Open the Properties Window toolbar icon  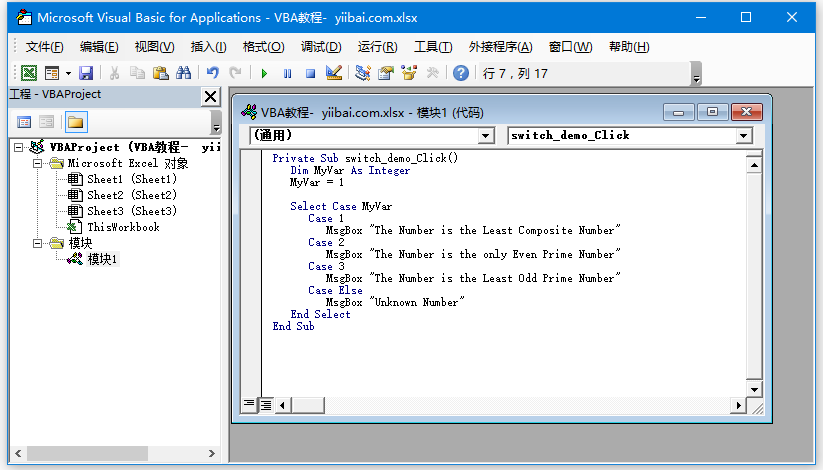[386, 73]
